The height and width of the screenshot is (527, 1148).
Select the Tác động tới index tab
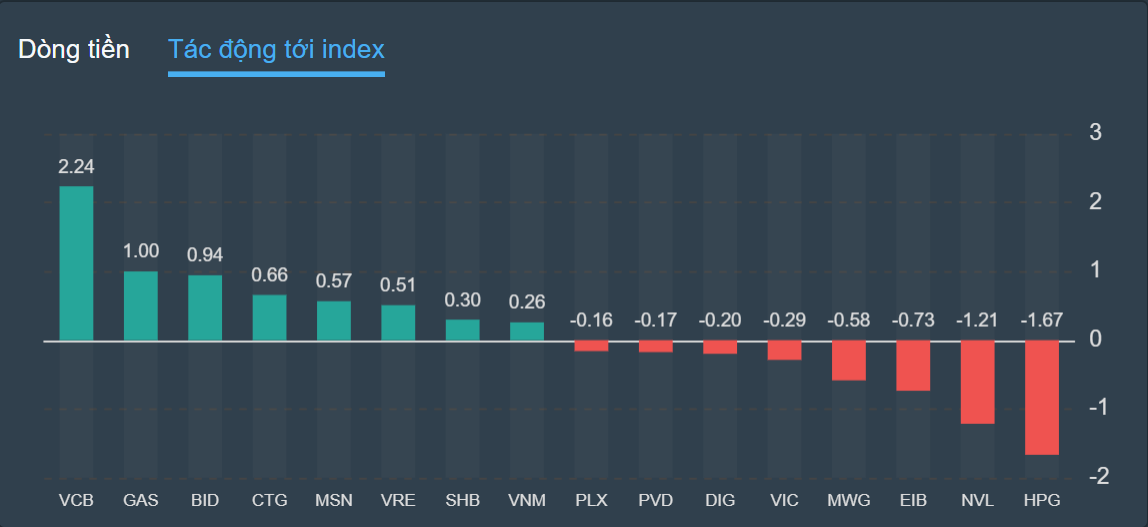276,49
